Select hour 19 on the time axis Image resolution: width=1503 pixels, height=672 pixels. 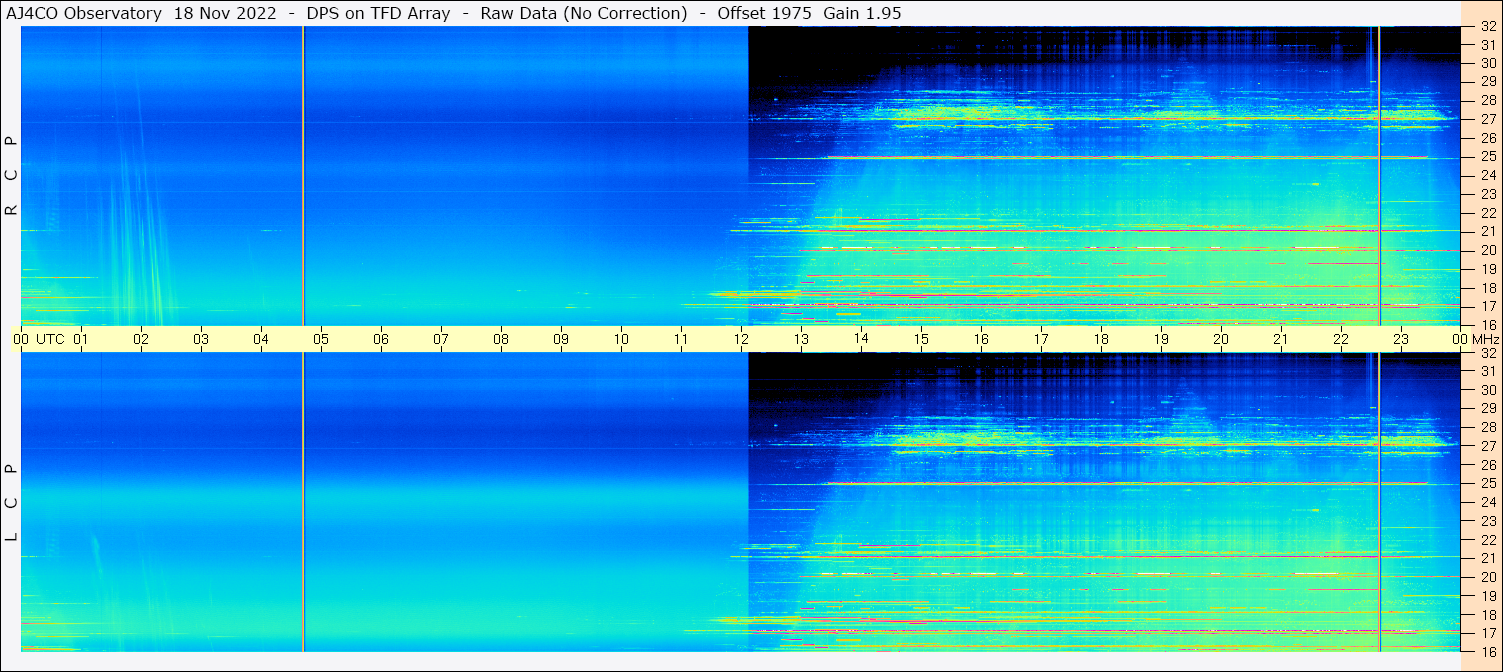(1161, 339)
